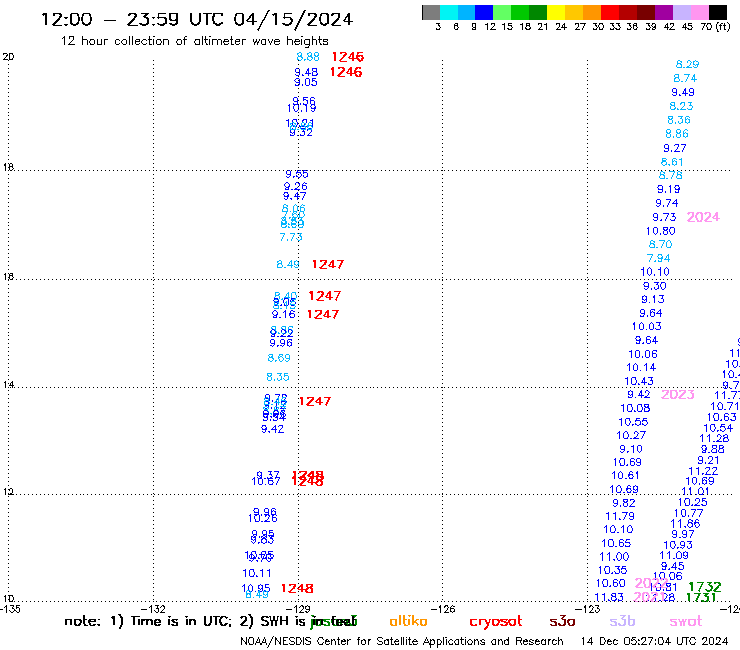740x650 pixels.
Task: Click the gray 3 ft legend swatch
Action: (x=431, y=12)
